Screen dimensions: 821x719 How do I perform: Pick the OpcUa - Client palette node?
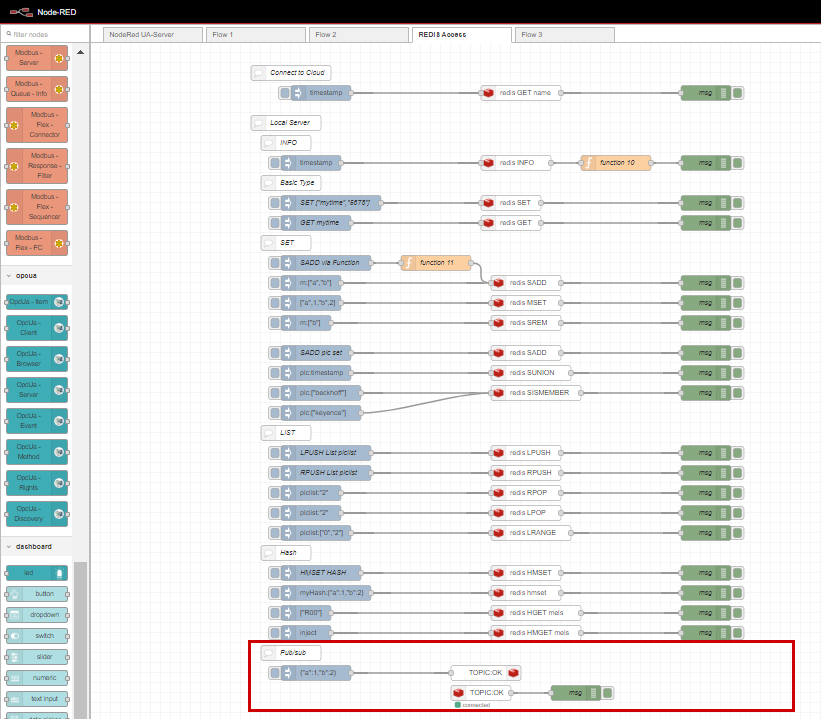[x=37, y=328]
